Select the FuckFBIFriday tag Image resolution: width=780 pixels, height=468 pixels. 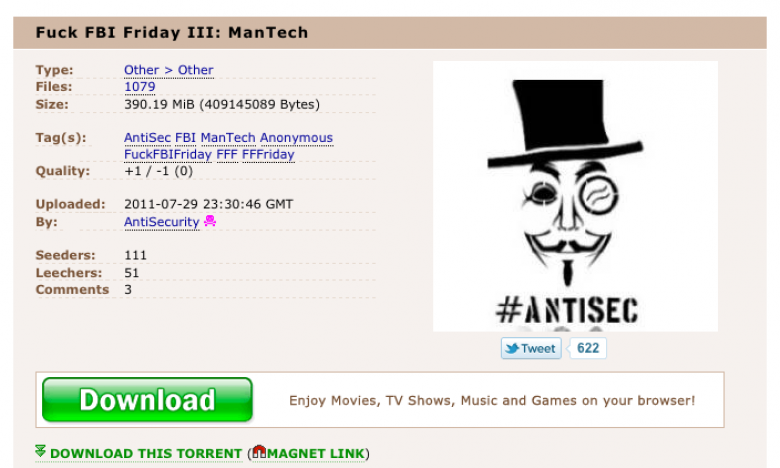[168, 155]
